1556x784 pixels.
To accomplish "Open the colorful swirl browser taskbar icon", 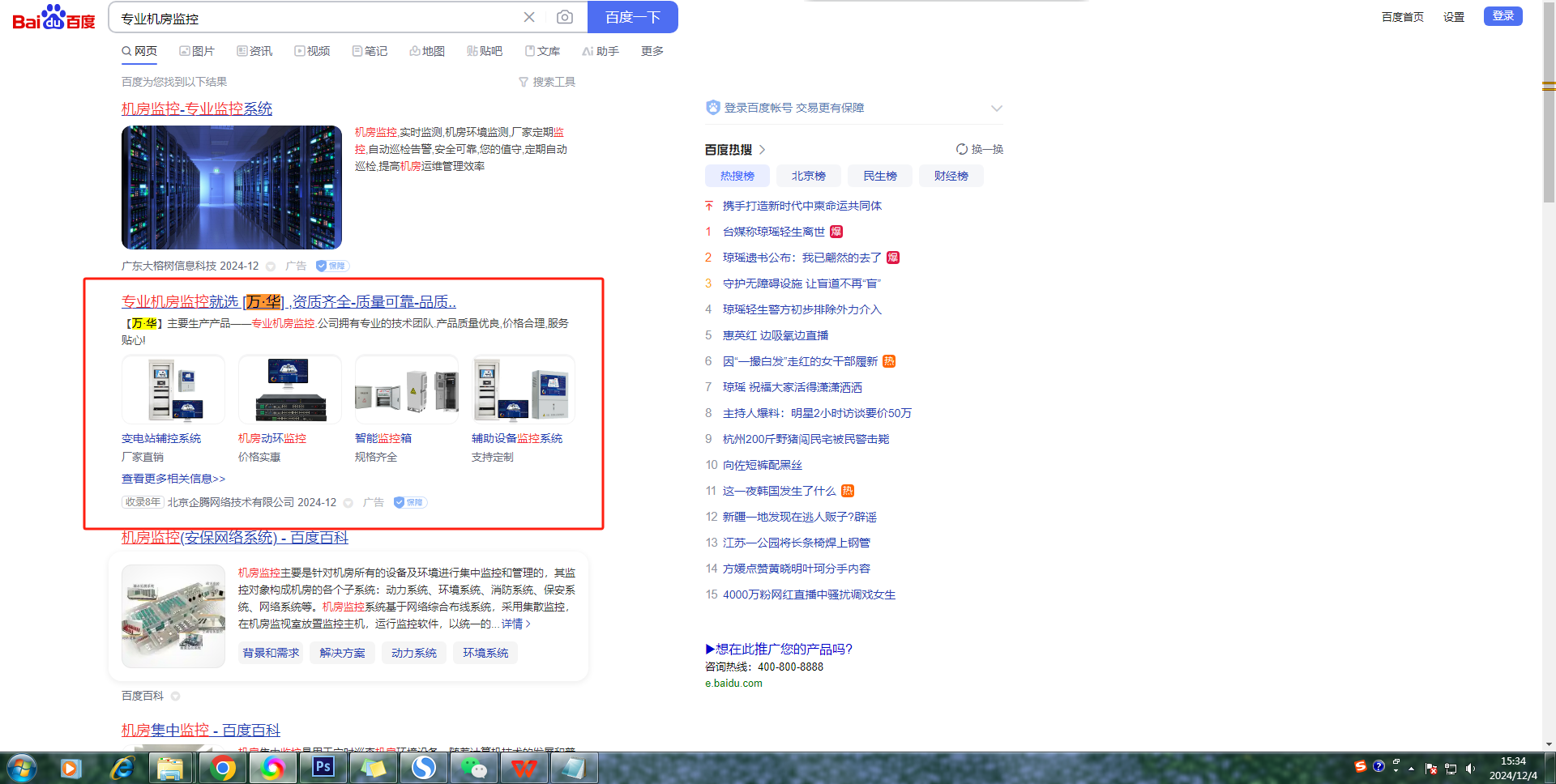I will point(272,768).
